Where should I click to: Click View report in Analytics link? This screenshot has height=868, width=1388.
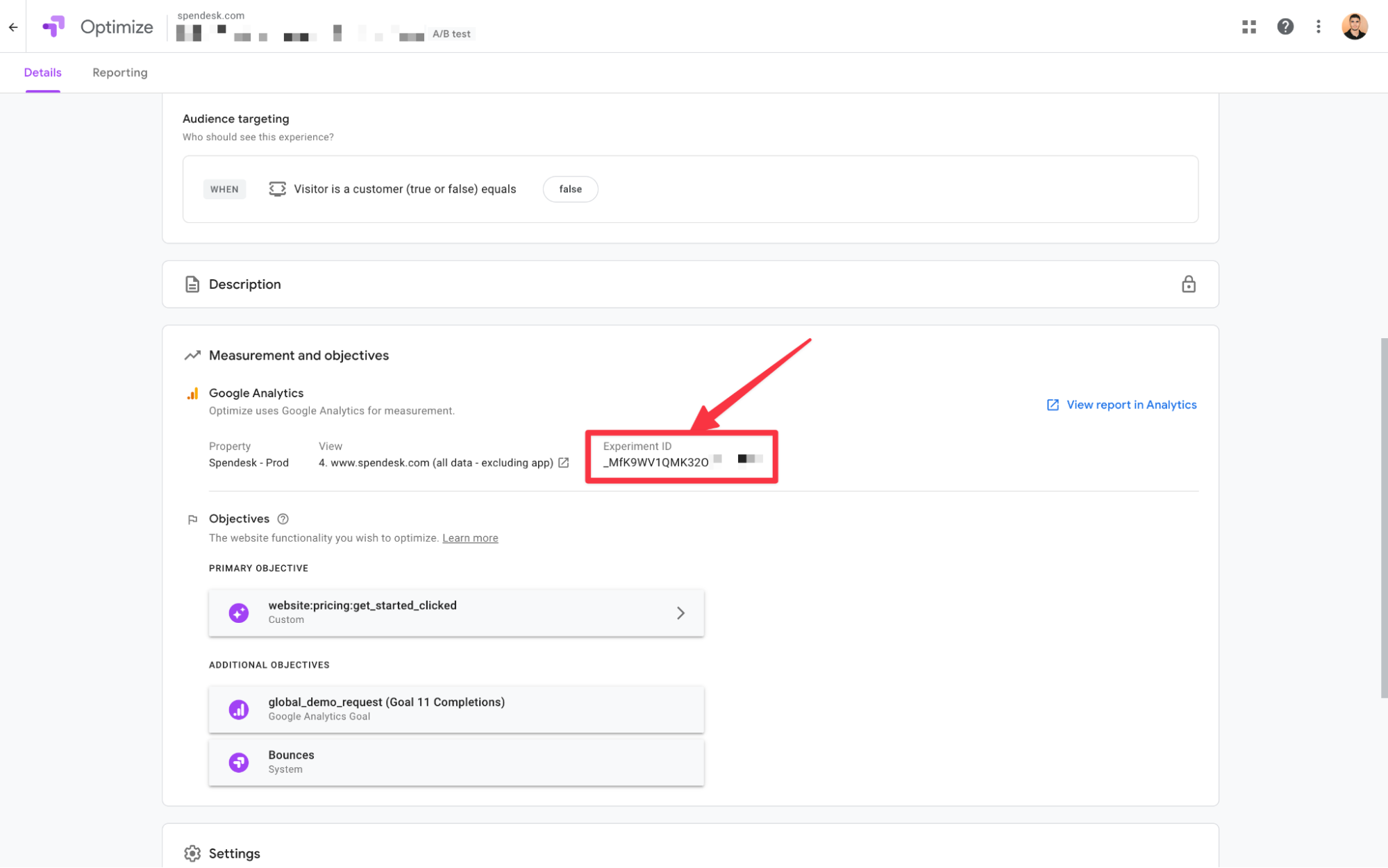(1130, 405)
